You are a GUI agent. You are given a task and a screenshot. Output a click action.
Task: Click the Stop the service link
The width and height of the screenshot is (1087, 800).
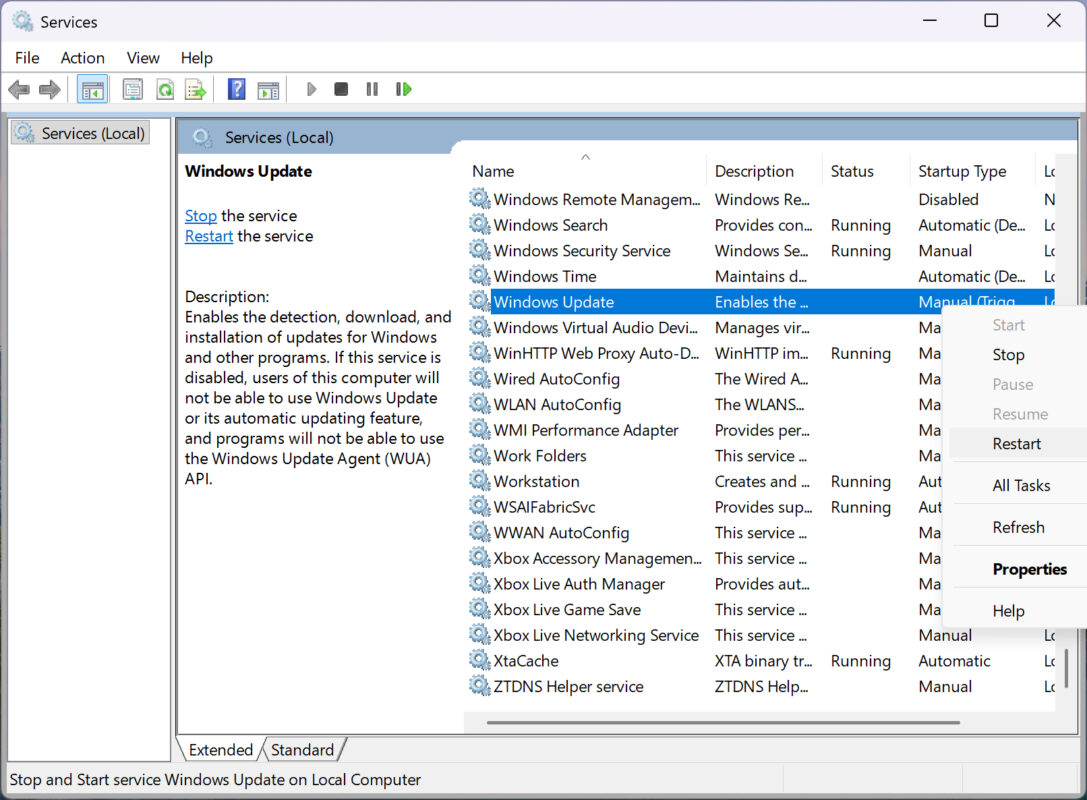[200, 216]
